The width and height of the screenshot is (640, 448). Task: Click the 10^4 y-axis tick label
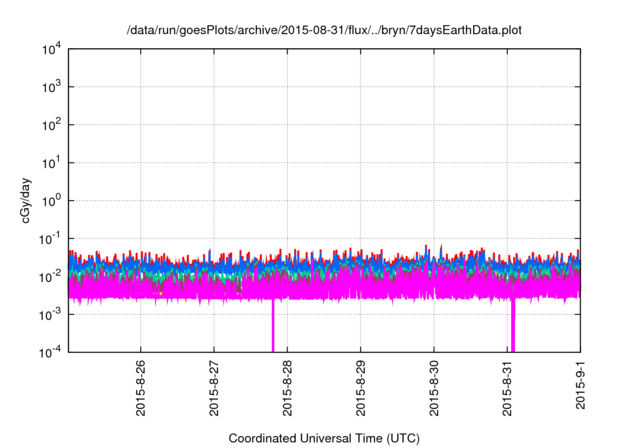pos(51,50)
